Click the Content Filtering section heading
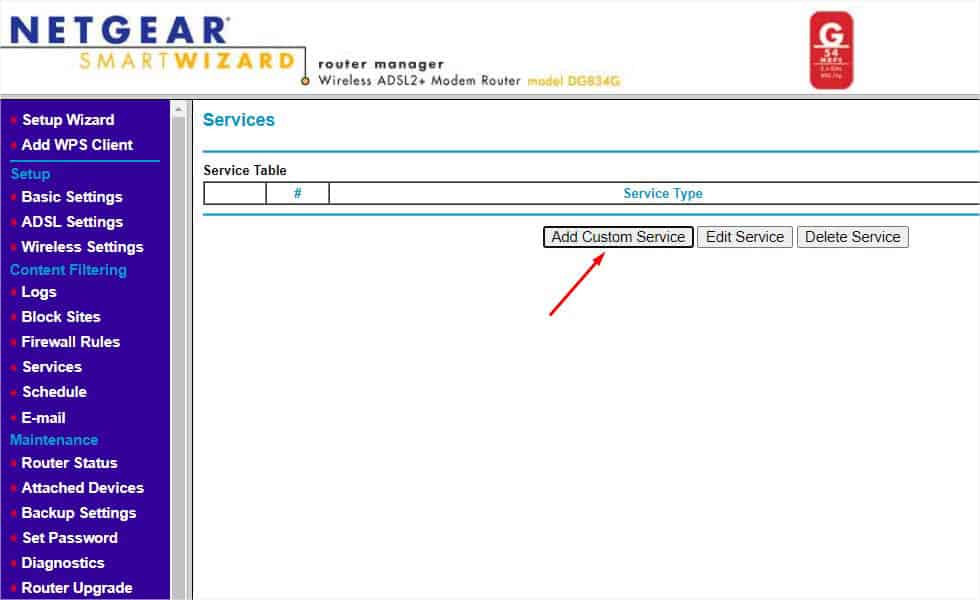 pos(68,270)
